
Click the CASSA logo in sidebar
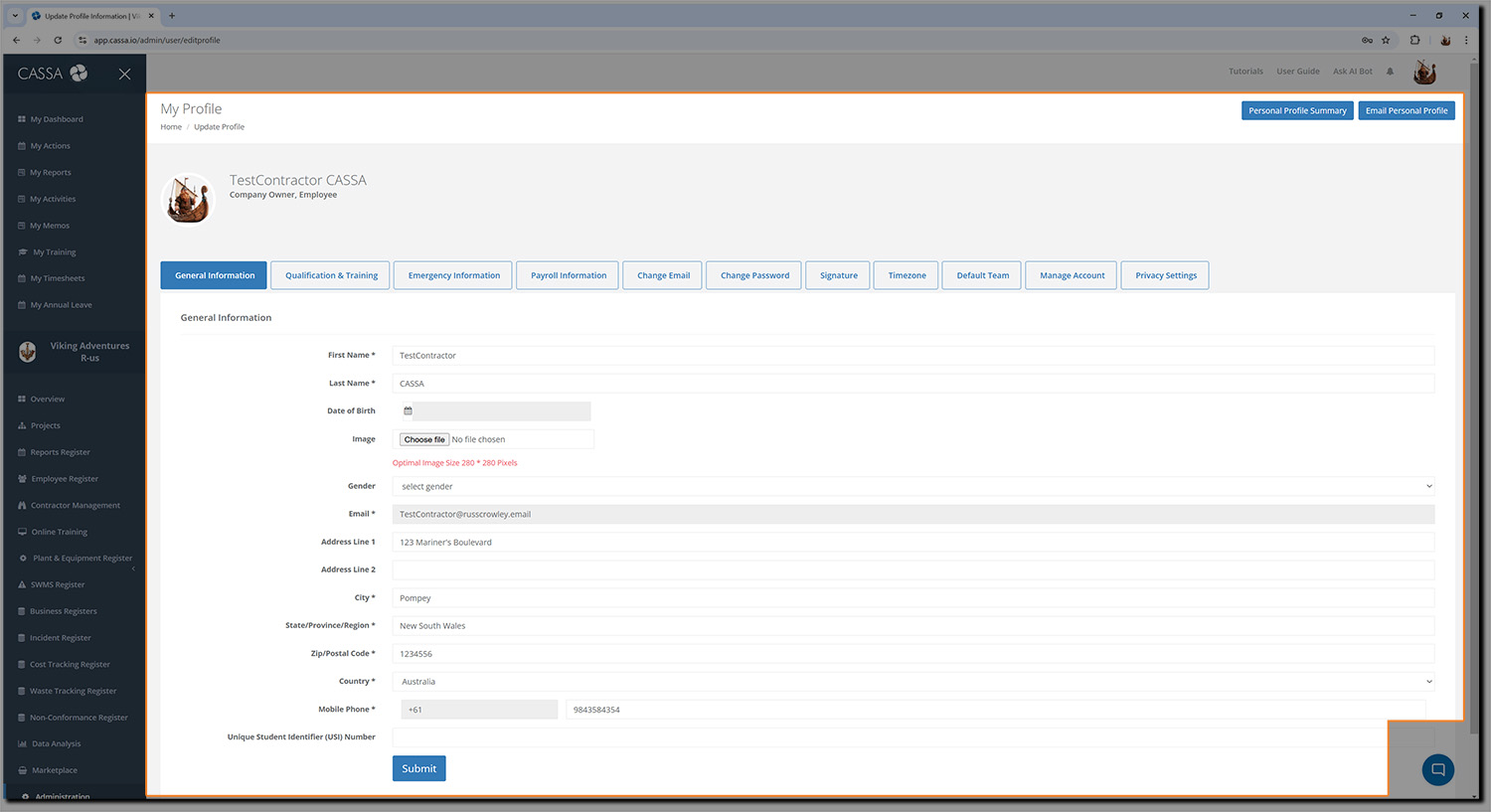pyautogui.click(x=53, y=74)
